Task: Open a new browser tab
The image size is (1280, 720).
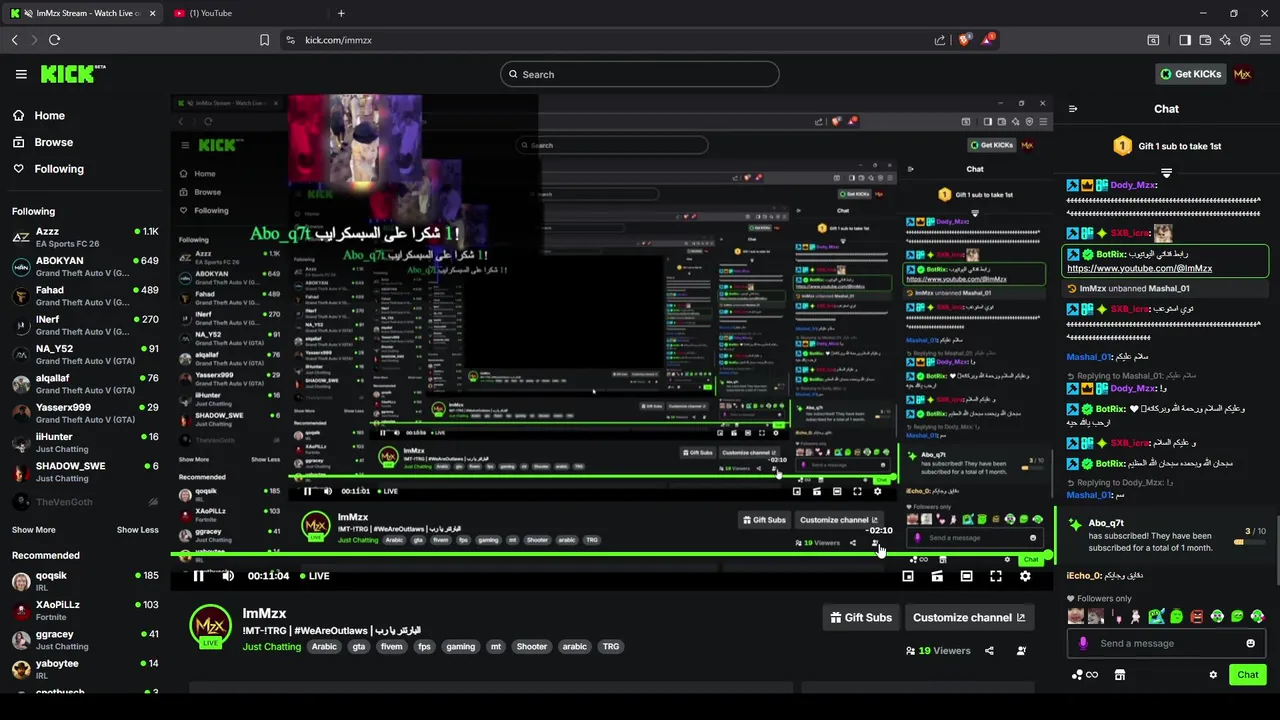Action: [341, 13]
